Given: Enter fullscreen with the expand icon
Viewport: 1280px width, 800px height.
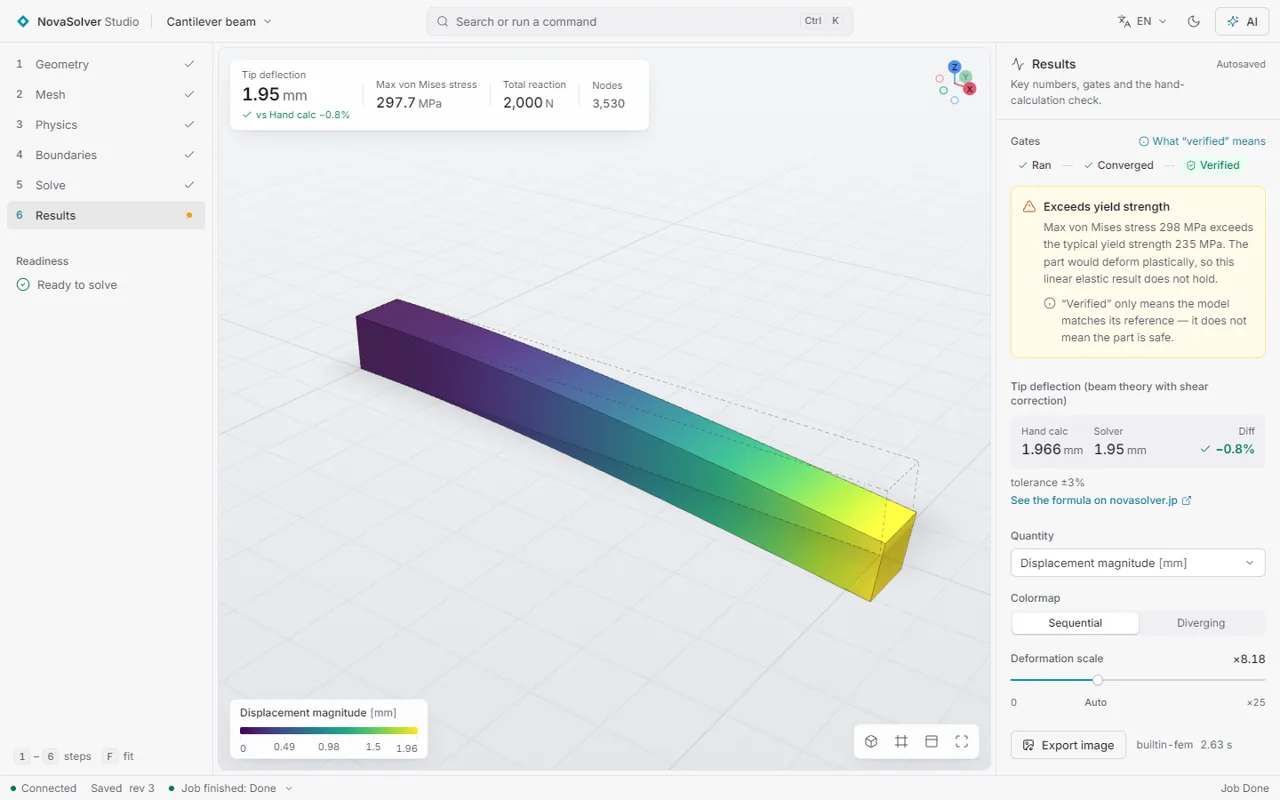Looking at the screenshot, I should (x=961, y=741).
